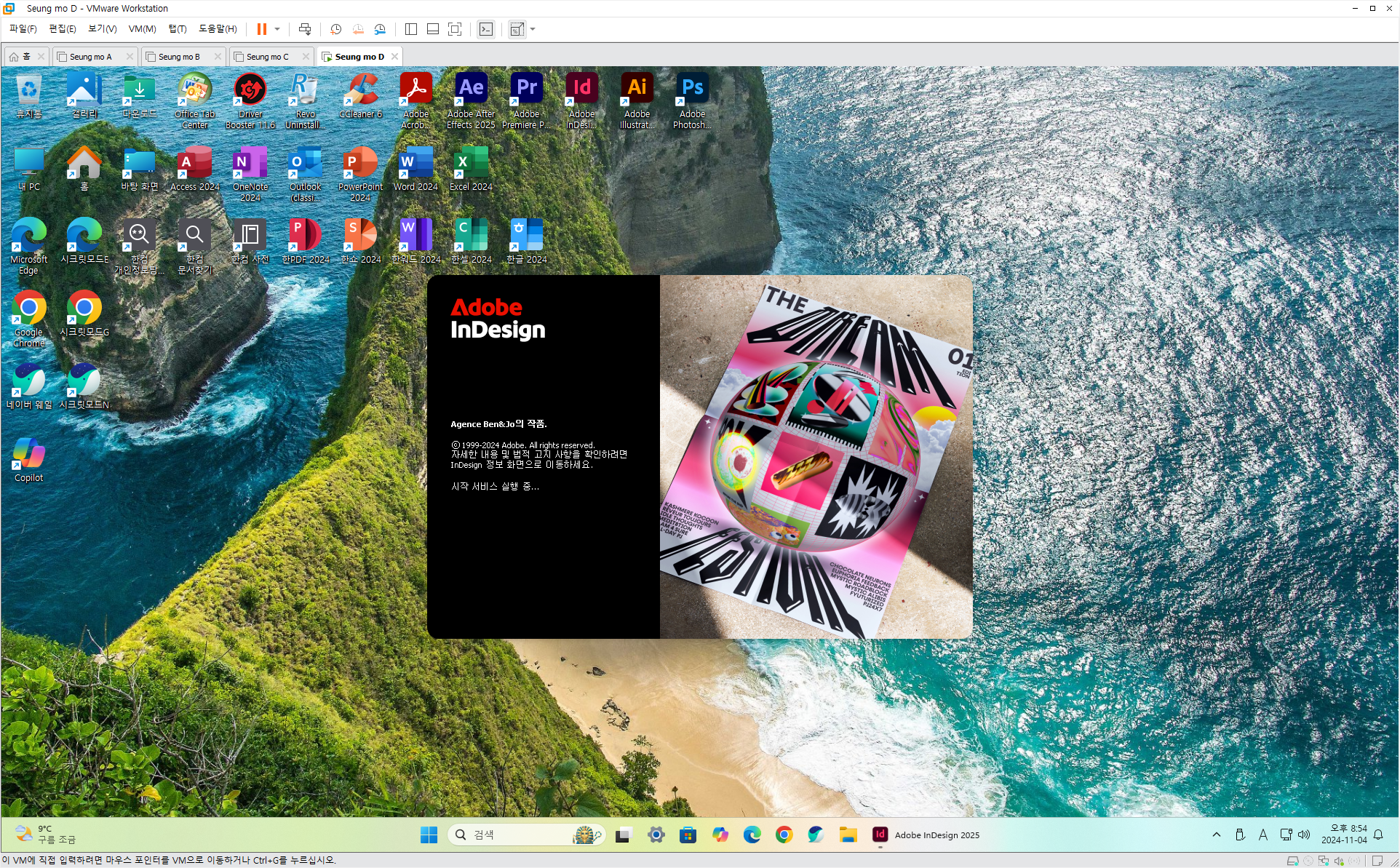Open the snapshot manager wrench icon
The image size is (1400, 868).
380,29
